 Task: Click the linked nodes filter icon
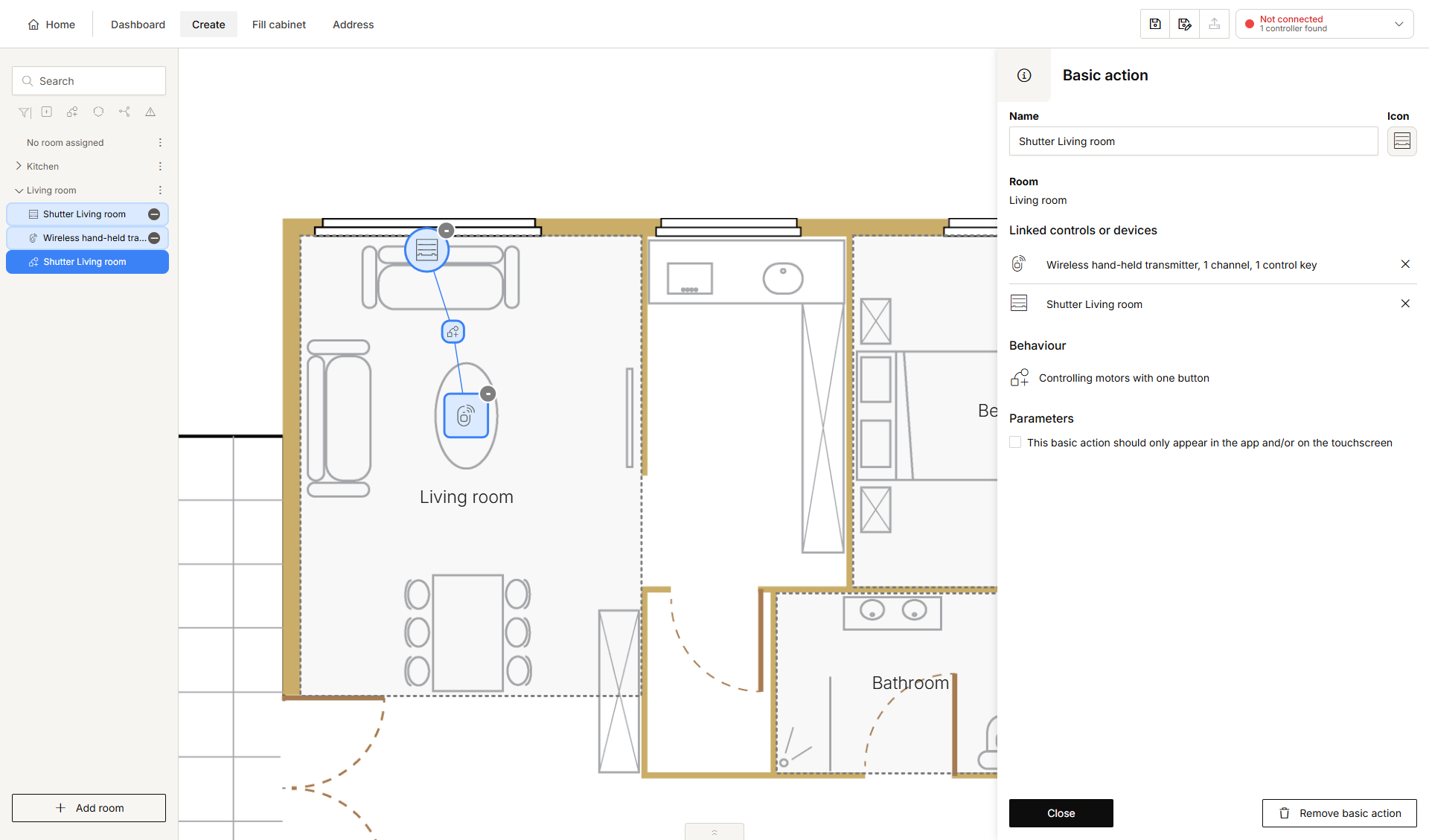coord(124,112)
